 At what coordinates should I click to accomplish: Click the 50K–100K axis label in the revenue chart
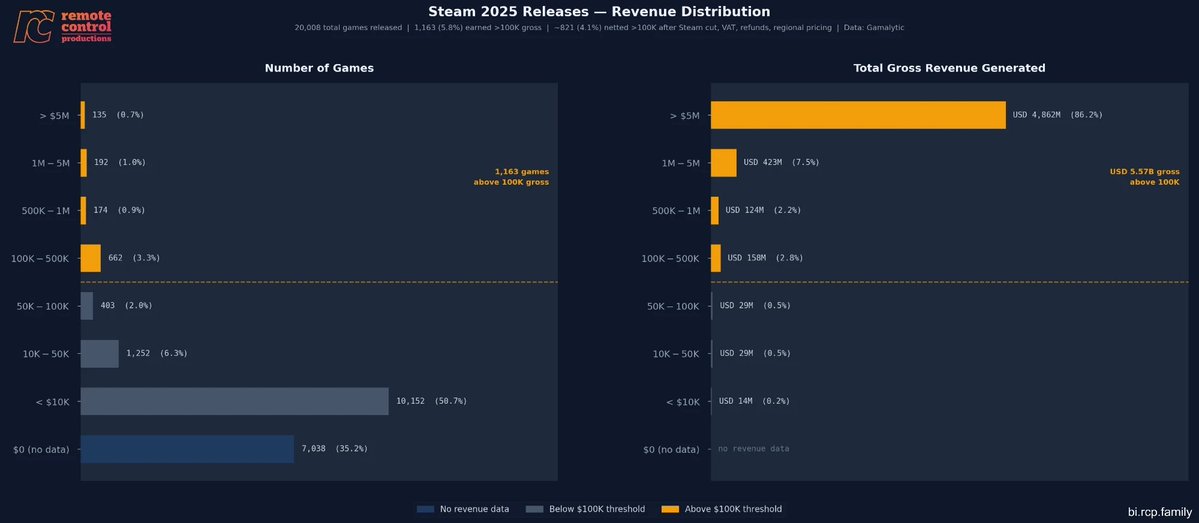(x=674, y=307)
